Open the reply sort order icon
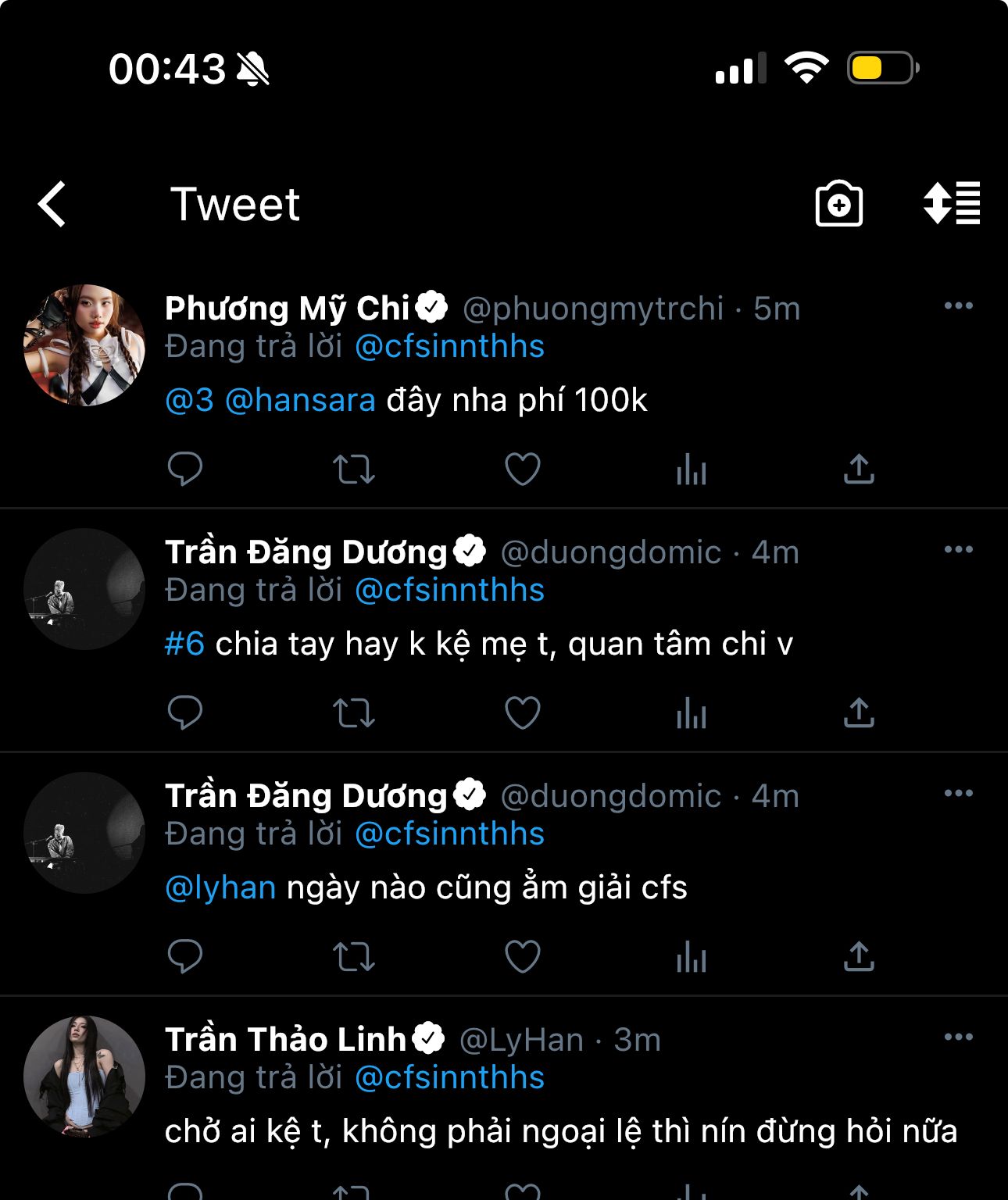This screenshot has height=1200, width=1008. coord(952,204)
